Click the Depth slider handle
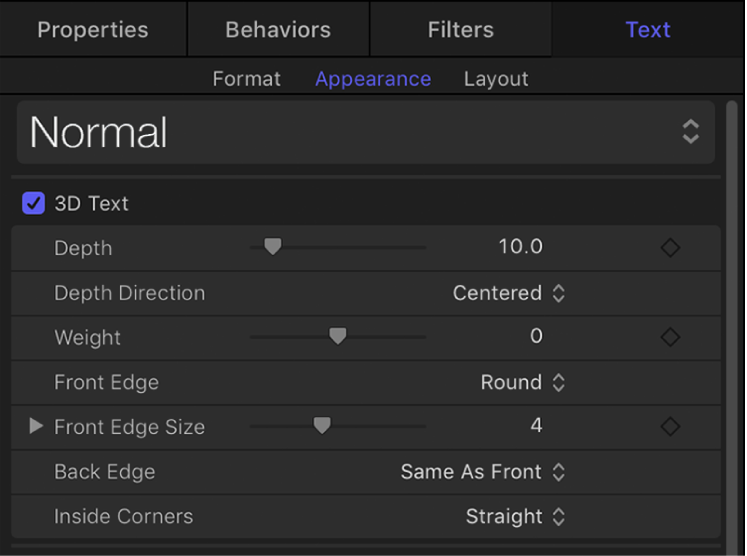The image size is (747, 556). coord(272,247)
